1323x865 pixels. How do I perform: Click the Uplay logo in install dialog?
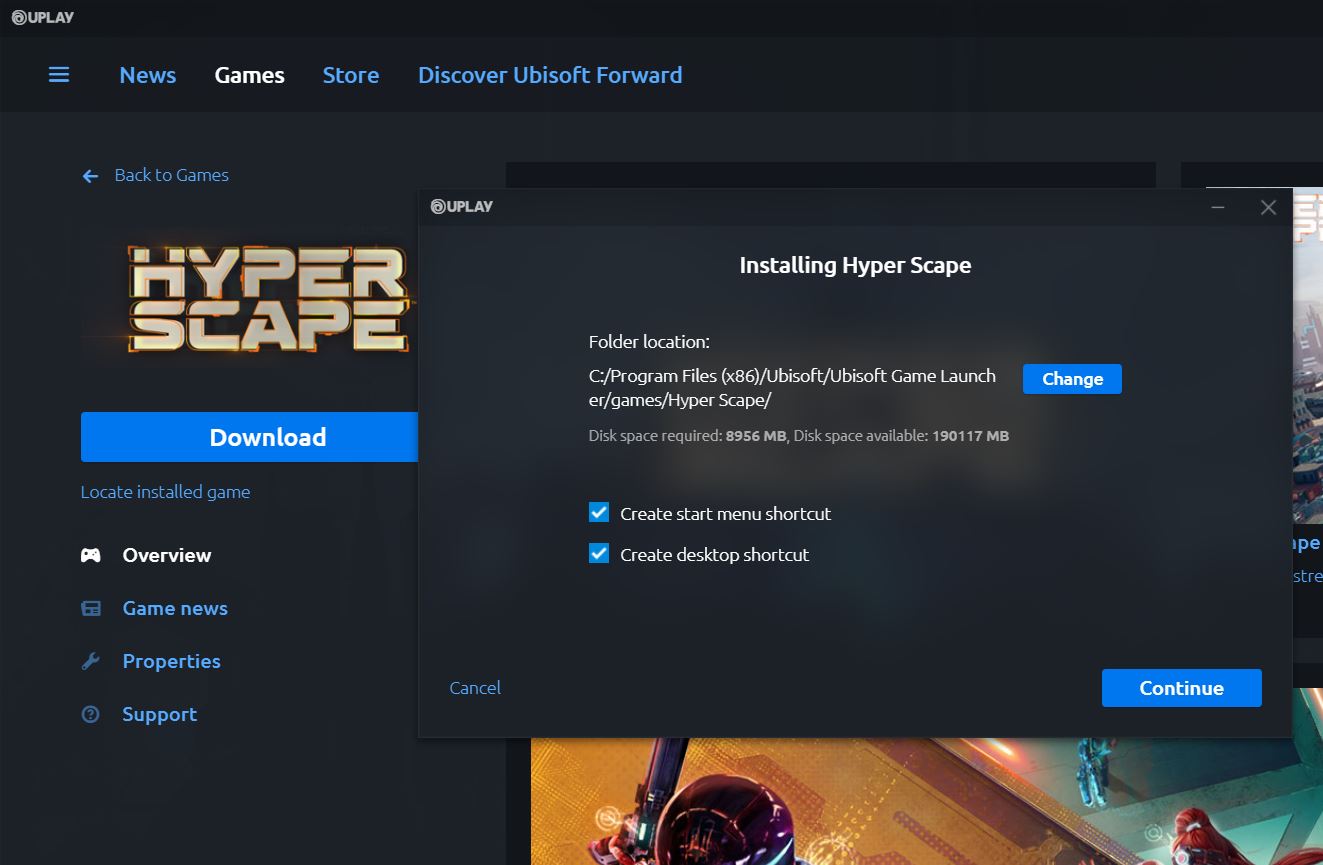coord(462,207)
